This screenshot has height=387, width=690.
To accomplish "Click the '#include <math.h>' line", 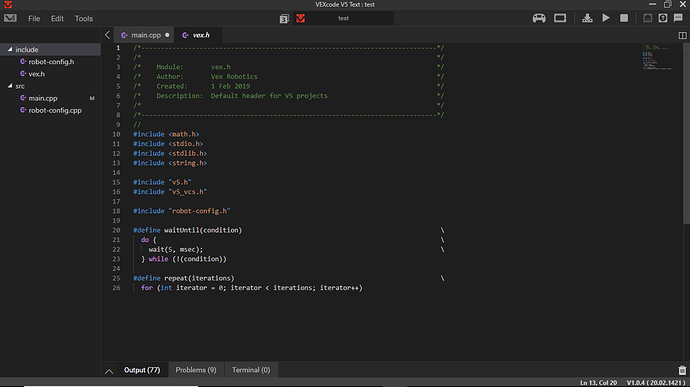I will 166,134.
